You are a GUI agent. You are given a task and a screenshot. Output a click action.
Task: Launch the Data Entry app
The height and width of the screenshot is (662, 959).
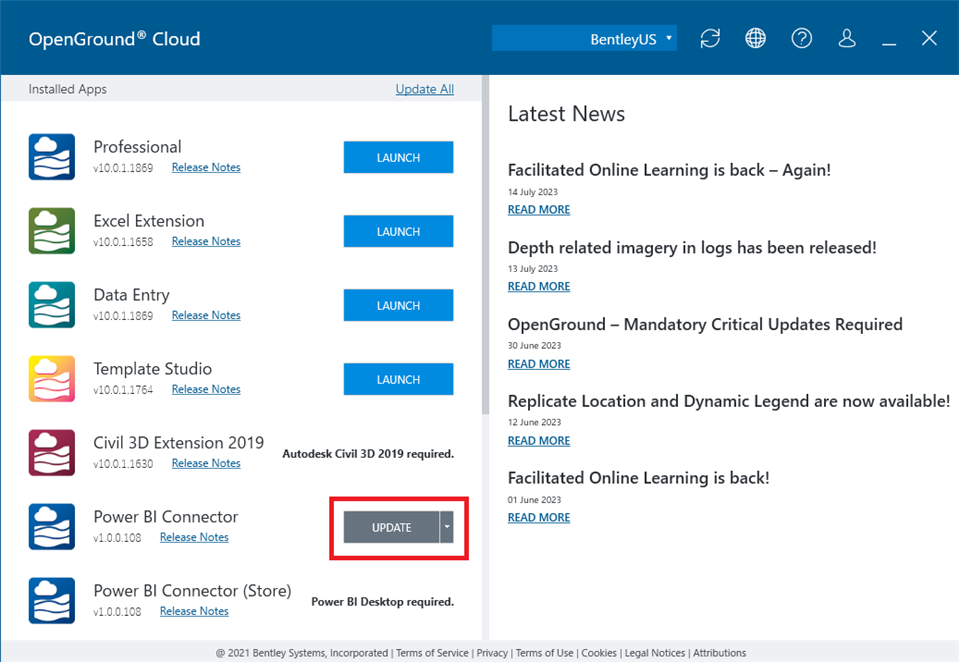pyautogui.click(x=398, y=305)
